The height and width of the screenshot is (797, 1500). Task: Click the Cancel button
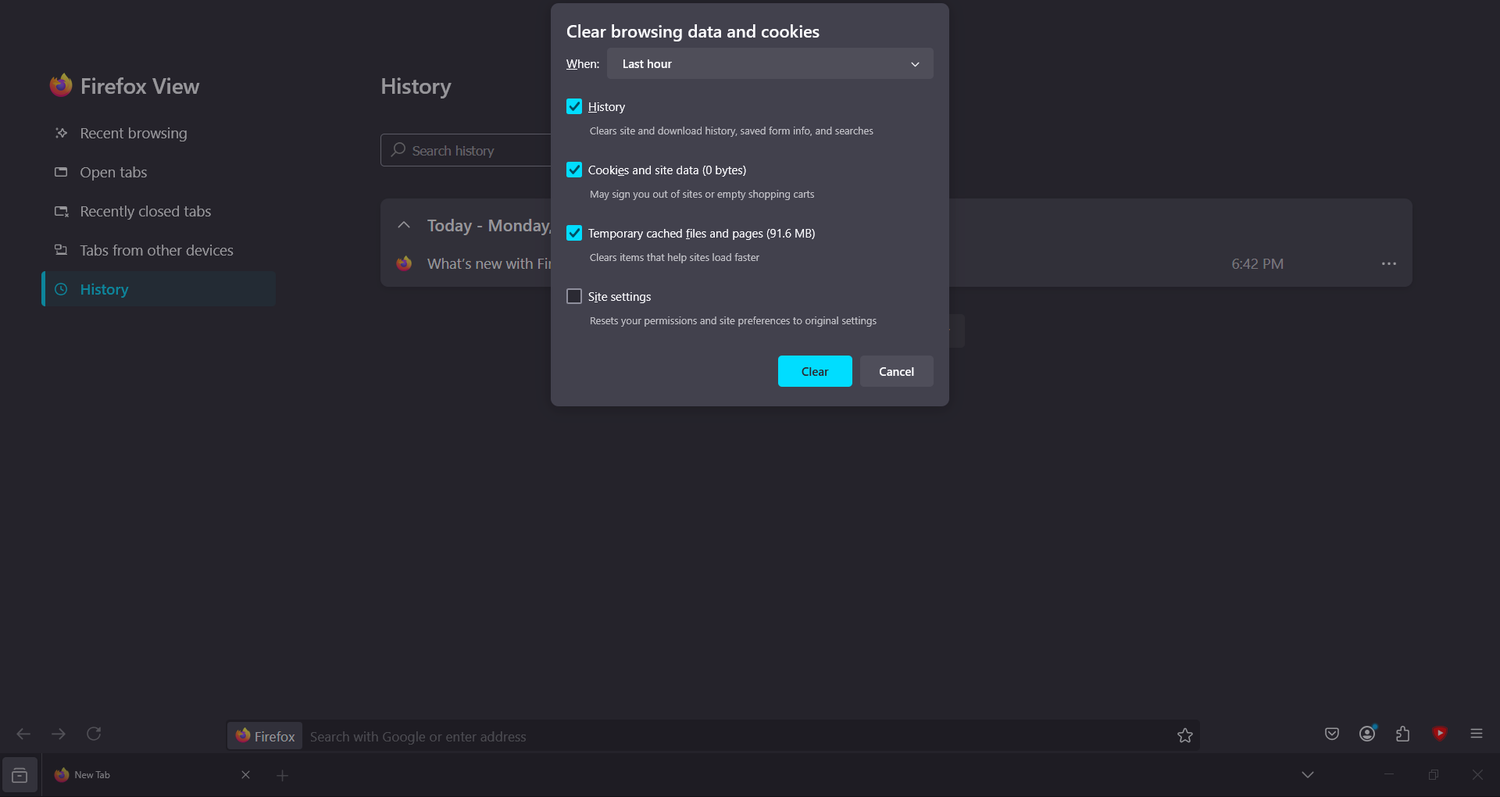click(x=896, y=371)
